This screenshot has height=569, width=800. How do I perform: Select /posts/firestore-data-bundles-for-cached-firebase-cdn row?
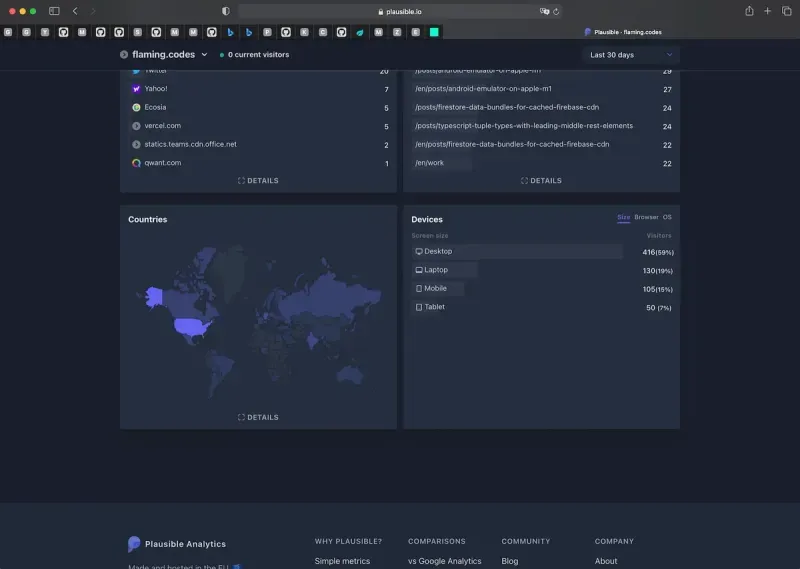coord(542,107)
